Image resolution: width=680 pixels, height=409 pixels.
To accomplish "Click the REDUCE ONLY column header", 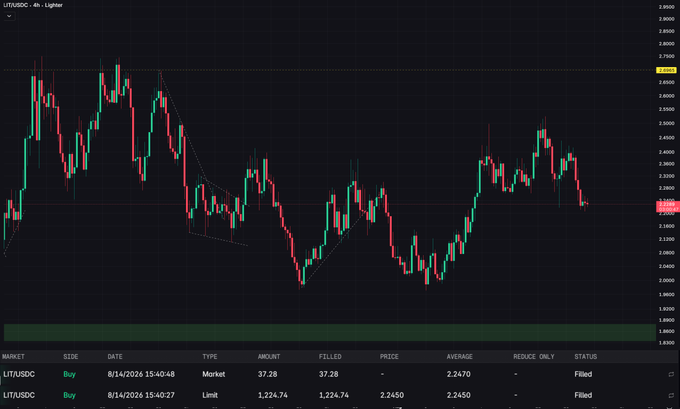I will pos(534,357).
